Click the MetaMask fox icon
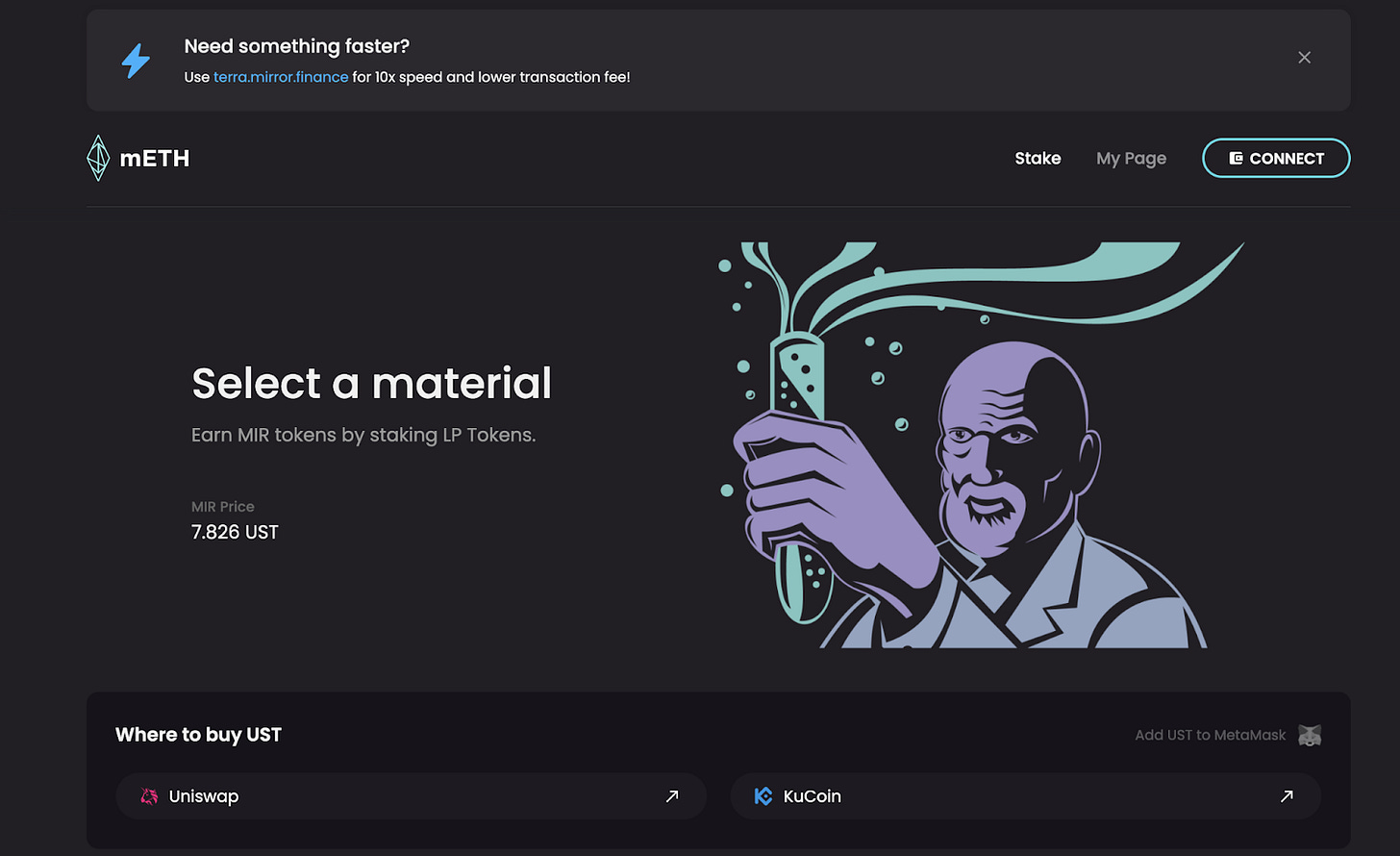This screenshot has height=856, width=1400. pos(1310,735)
